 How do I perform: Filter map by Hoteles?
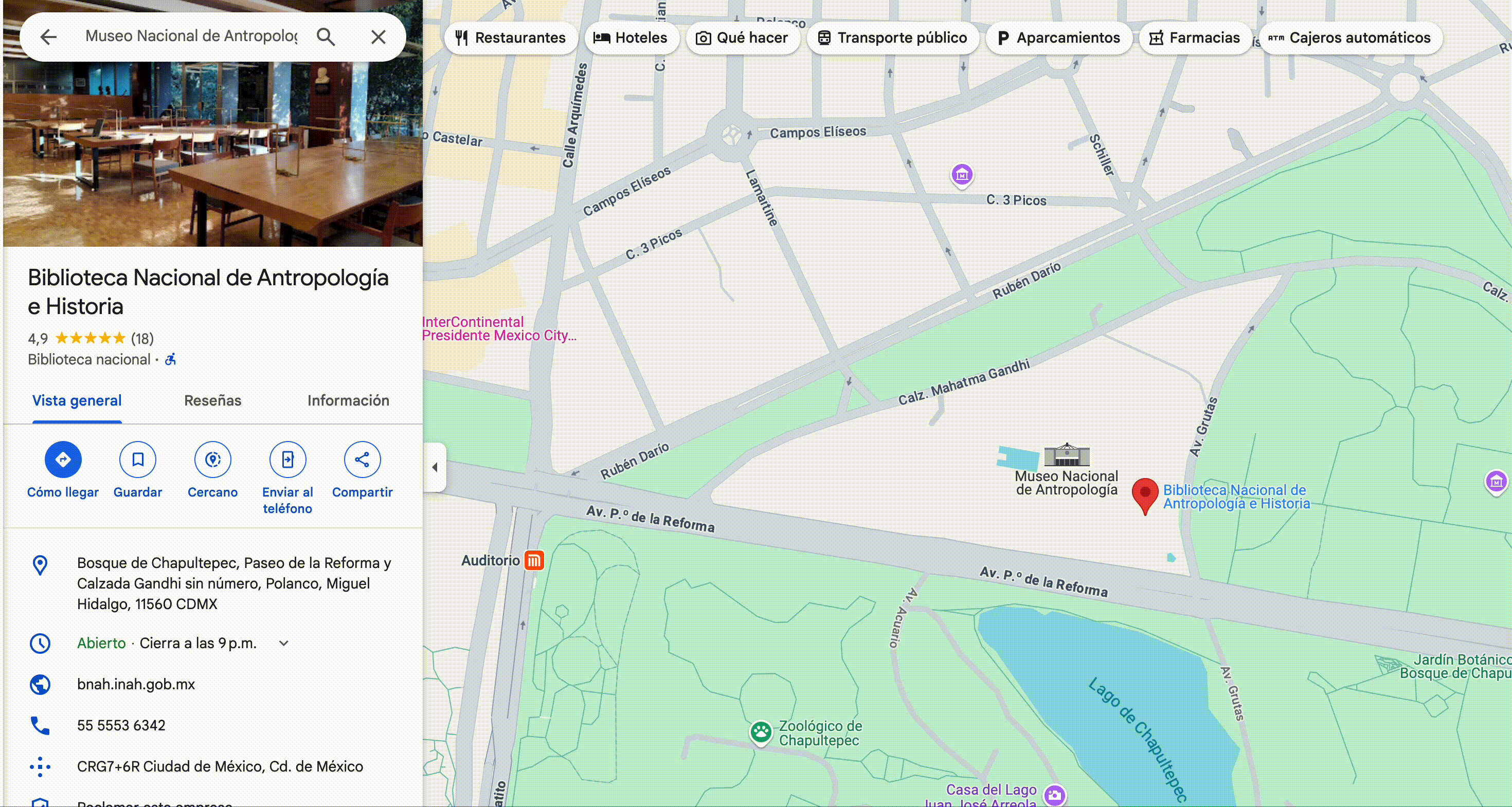(x=631, y=38)
